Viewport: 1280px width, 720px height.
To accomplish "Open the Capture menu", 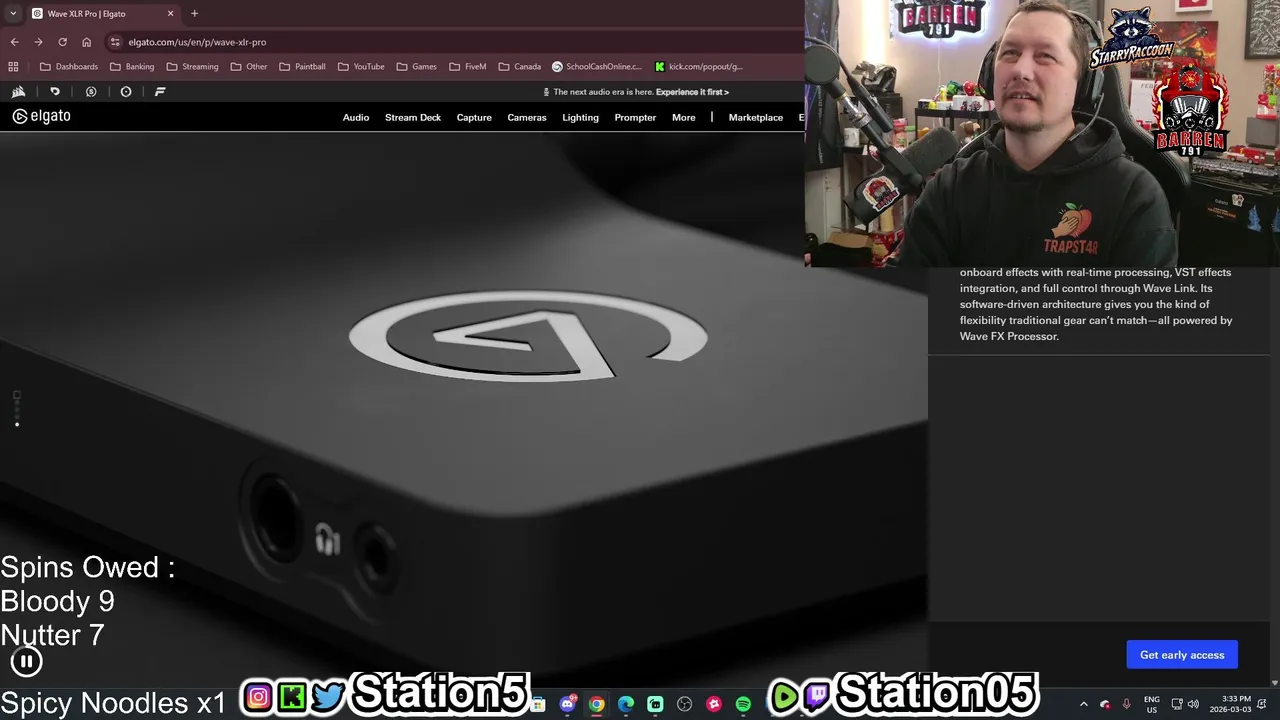I will (474, 117).
